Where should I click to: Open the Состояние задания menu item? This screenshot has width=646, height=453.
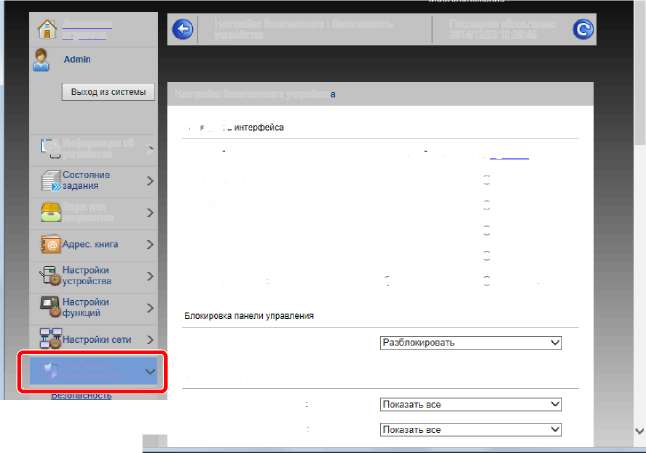pos(94,181)
